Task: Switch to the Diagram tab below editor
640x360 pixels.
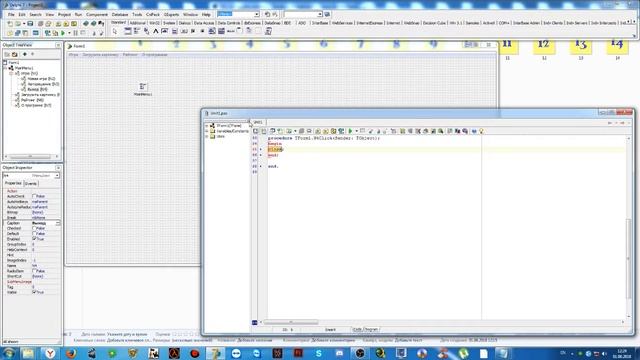Action: (371, 329)
